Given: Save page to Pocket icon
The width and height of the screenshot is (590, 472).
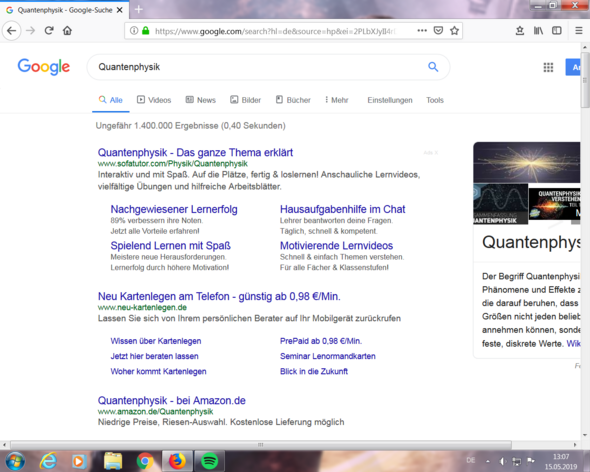Looking at the screenshot, I should [438, 30].
